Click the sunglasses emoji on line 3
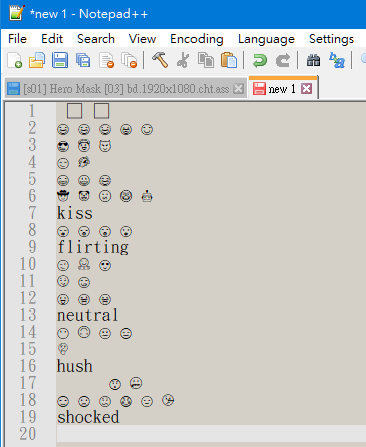 pos(63,146)
